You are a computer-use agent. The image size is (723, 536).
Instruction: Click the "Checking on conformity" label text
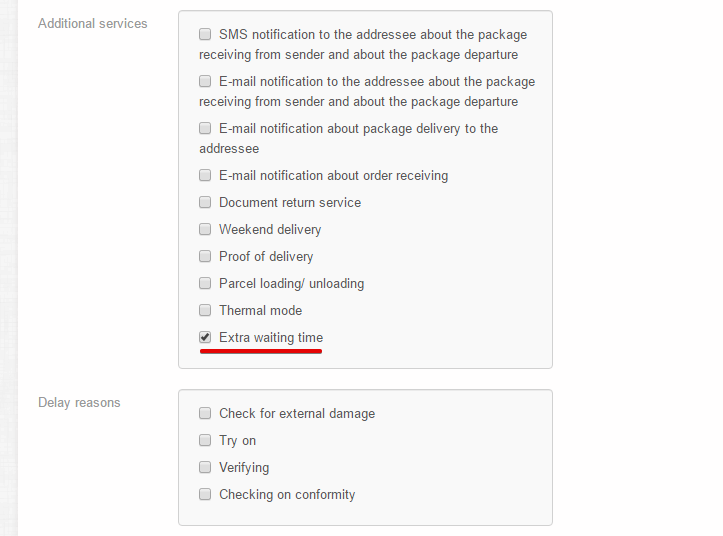[x=287, y=494]
